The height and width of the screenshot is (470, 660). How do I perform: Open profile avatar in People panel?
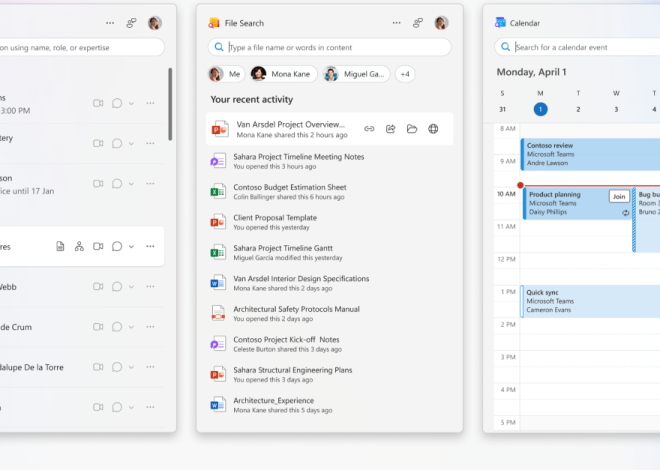pyautogui.click(x=155, y=23)
